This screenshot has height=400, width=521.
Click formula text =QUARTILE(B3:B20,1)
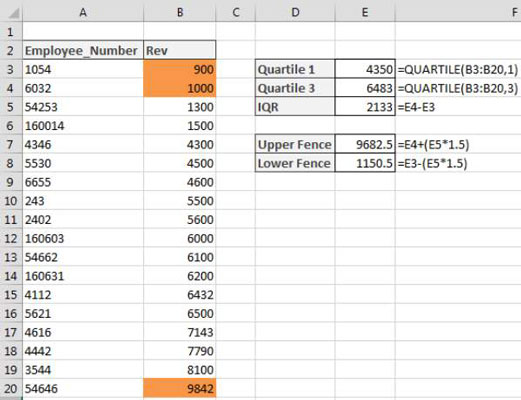click(x=458, y=70)
